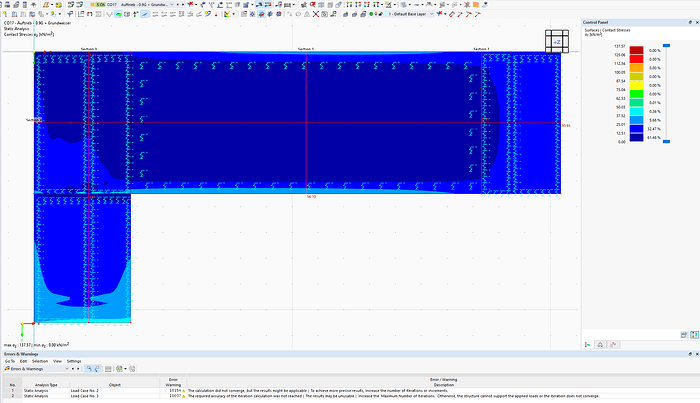Click the last red line tool icon in second toolbar
Screen dimensions: 700x403
pos(477,14)
